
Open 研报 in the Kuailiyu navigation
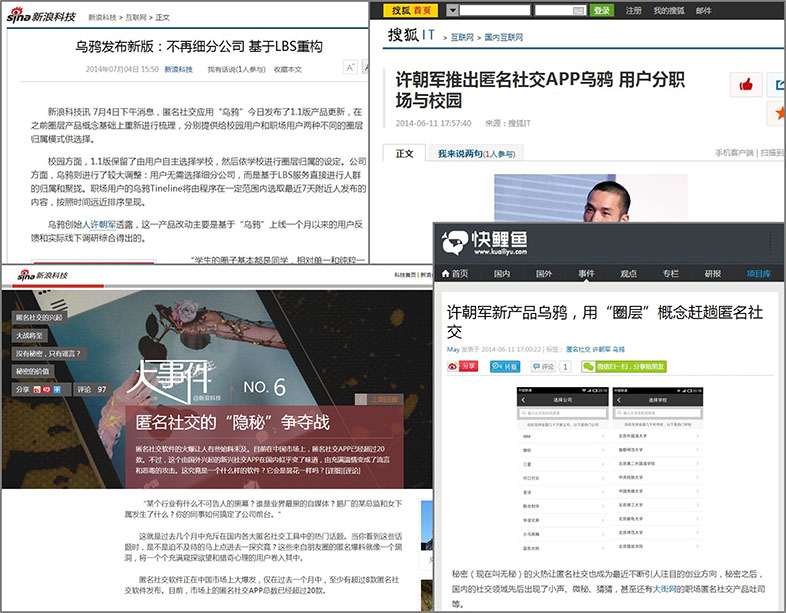tap(713, 273)
